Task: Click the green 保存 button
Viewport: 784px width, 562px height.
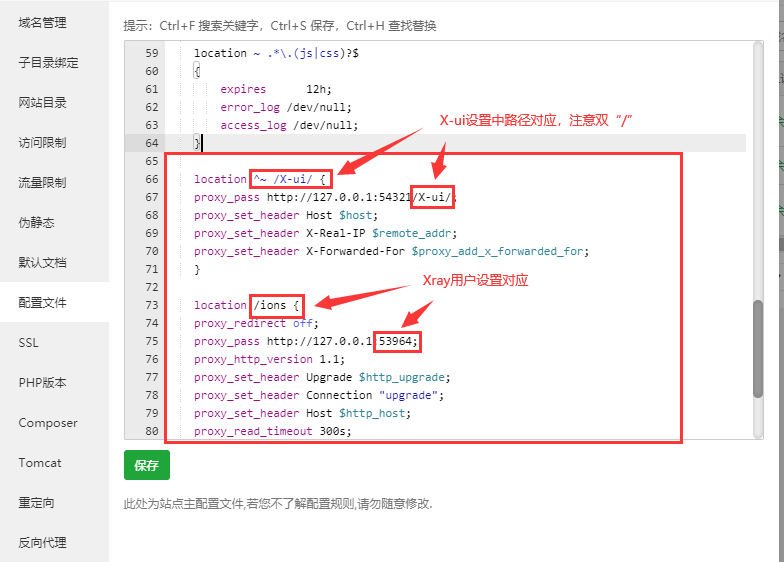Action: point(147,465)
